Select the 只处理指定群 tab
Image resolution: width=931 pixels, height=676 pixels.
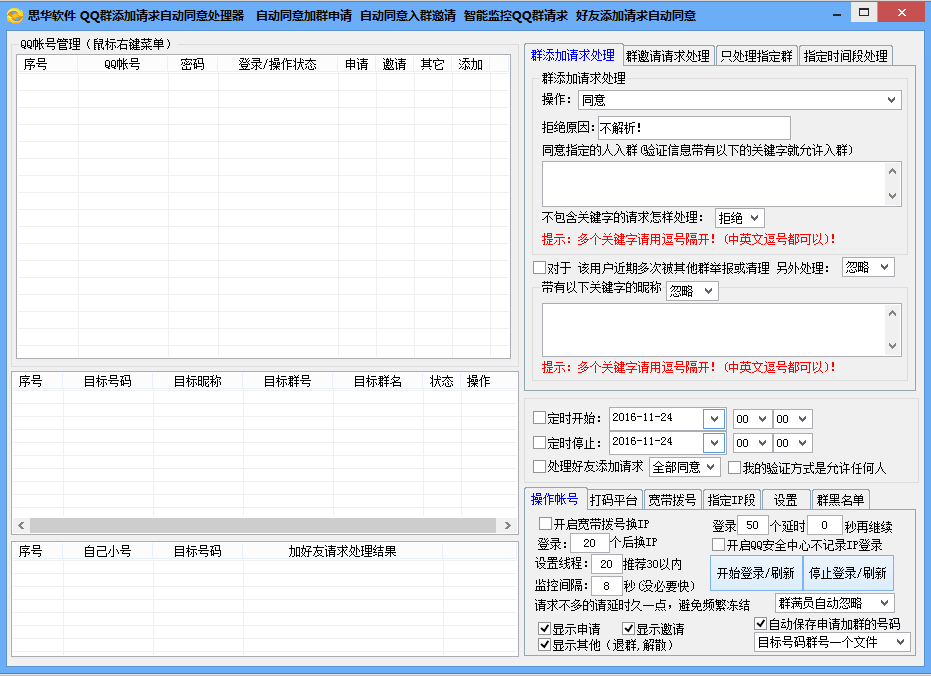click(756, 56)
